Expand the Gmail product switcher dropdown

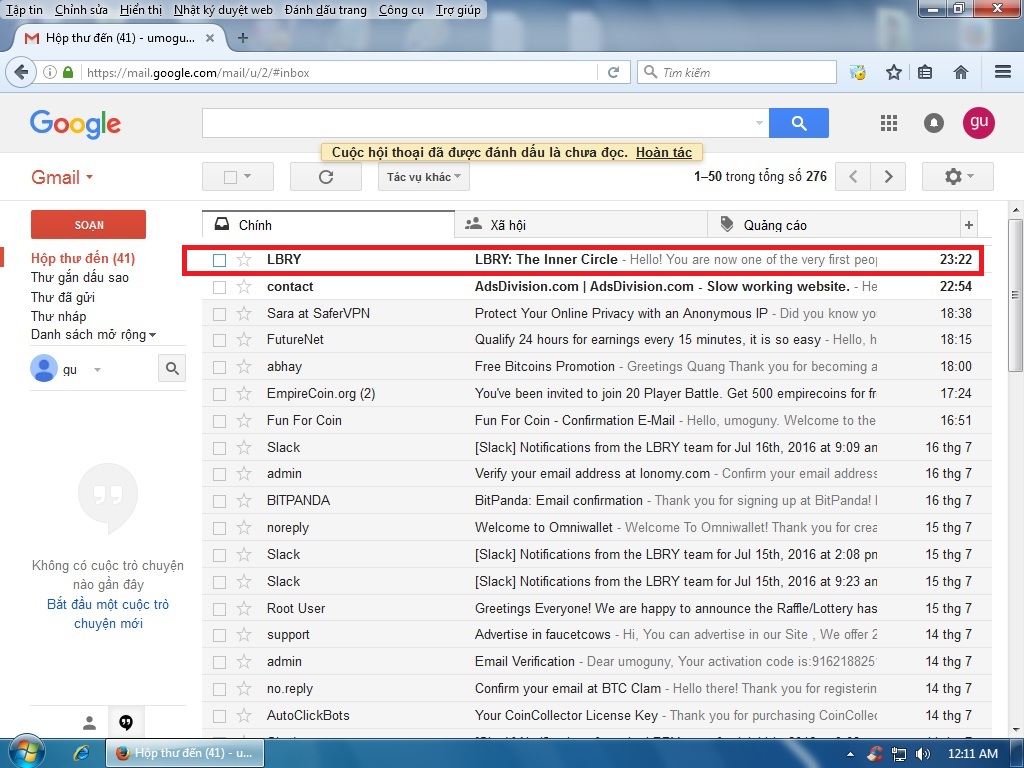62,178
